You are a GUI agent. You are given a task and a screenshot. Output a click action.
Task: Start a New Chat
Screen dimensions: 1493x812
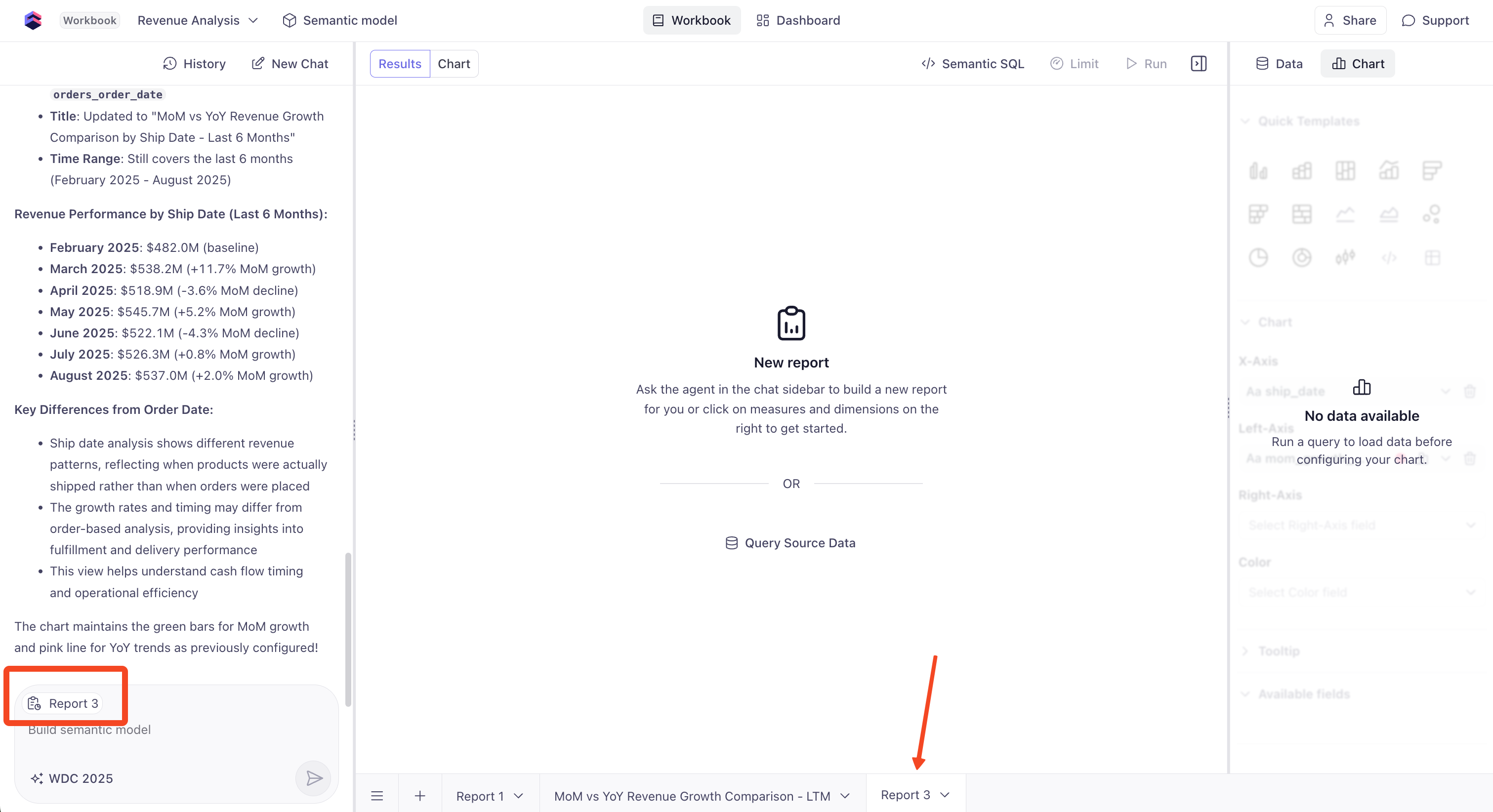tap(290, 64)
